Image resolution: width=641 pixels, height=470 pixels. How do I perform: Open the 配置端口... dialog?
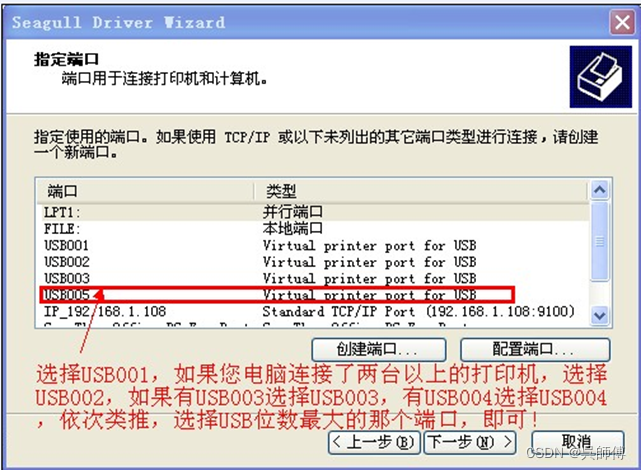point(535,349)
